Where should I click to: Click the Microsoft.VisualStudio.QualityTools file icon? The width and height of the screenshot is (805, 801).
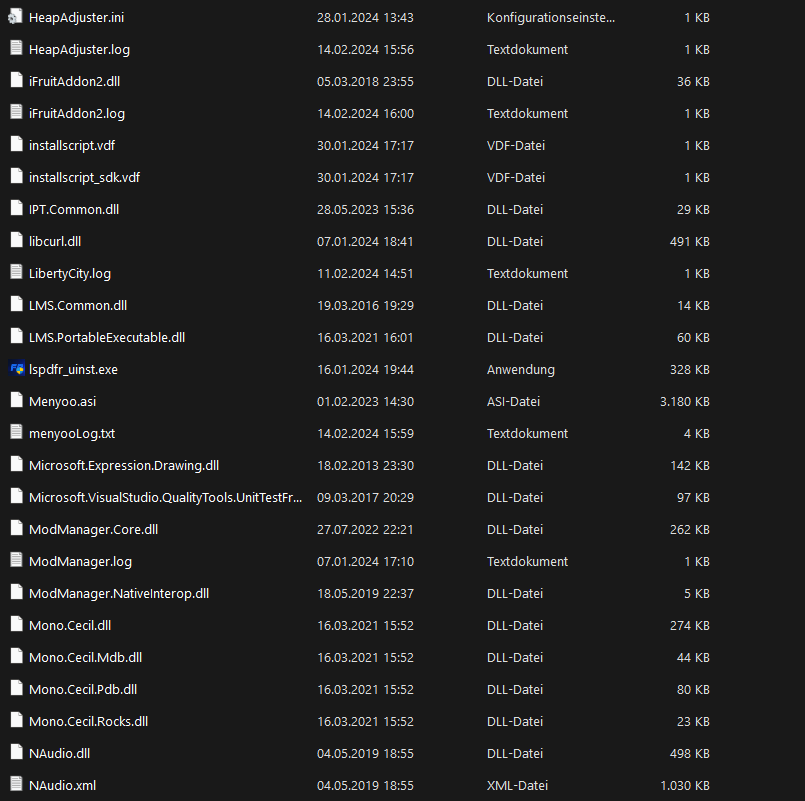pos(16,497)
